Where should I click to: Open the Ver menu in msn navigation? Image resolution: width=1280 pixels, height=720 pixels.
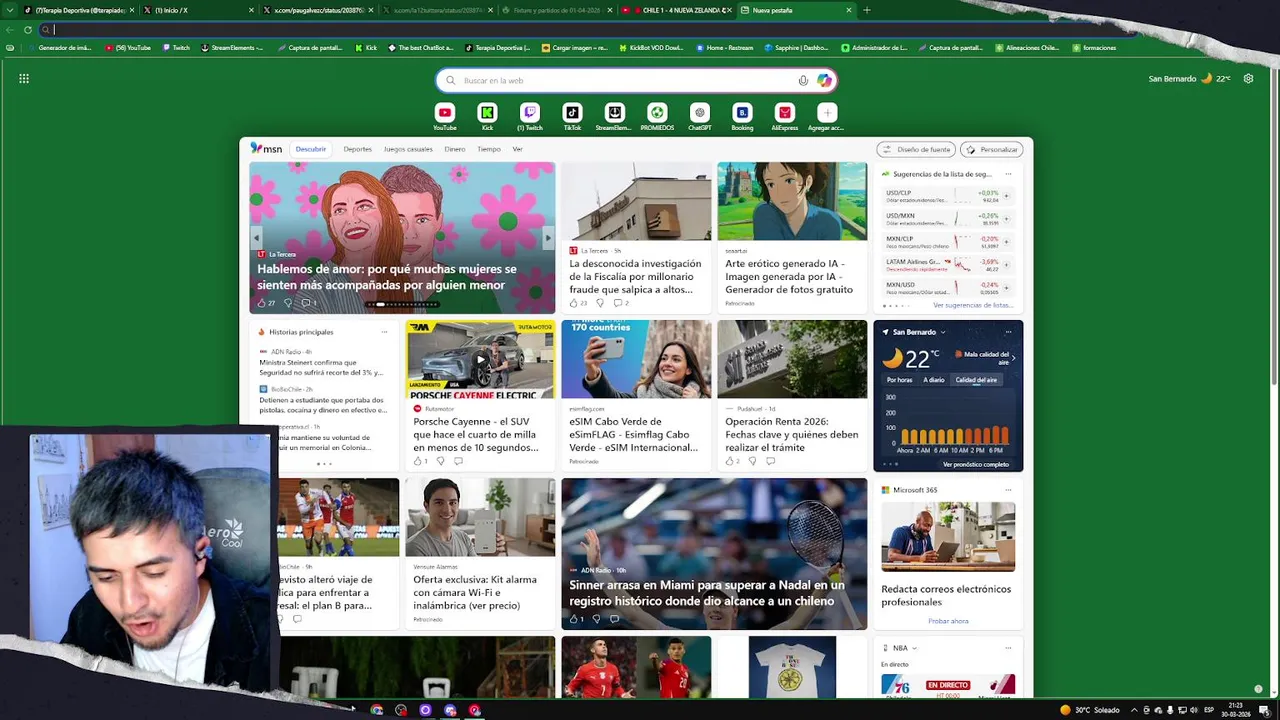tap(517, 149)
